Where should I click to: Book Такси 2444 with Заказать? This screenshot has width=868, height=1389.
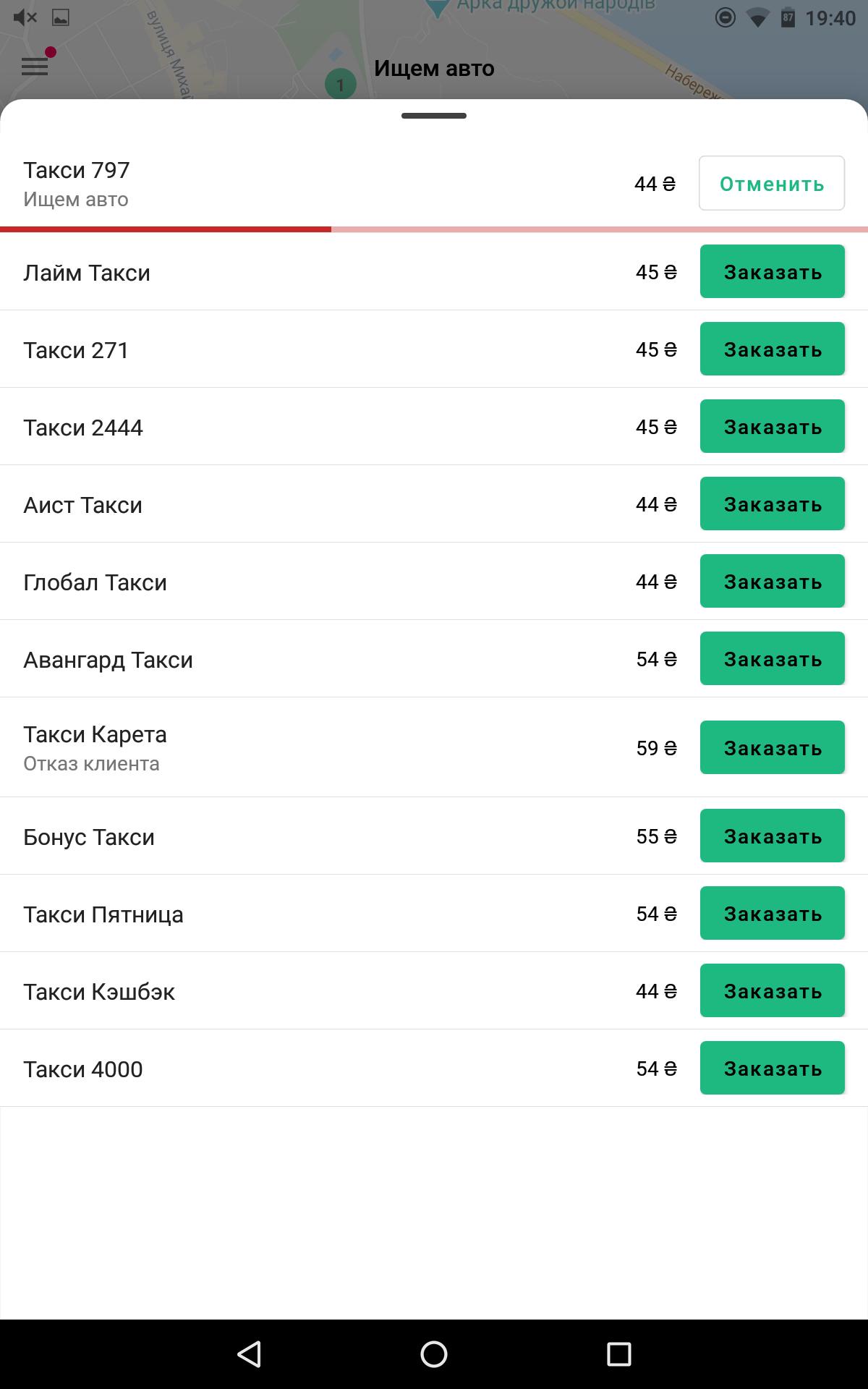pos(771,427)
